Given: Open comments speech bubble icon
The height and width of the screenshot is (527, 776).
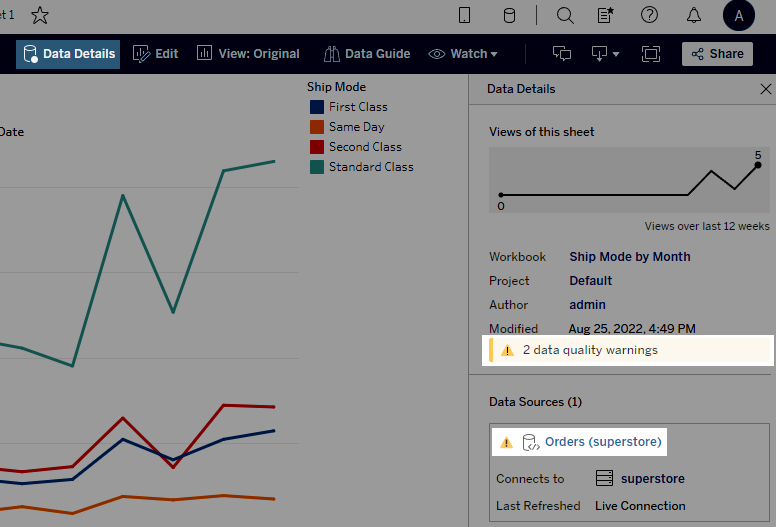Looking at the screenshot, I should coord(562,54).
